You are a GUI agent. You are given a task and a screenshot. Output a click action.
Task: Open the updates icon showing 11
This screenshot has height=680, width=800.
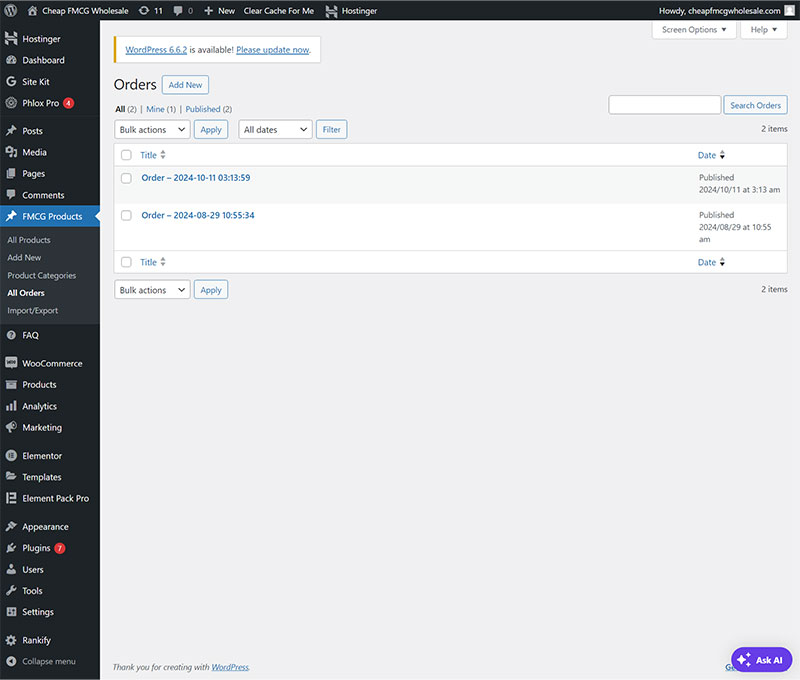coord(144,11)
